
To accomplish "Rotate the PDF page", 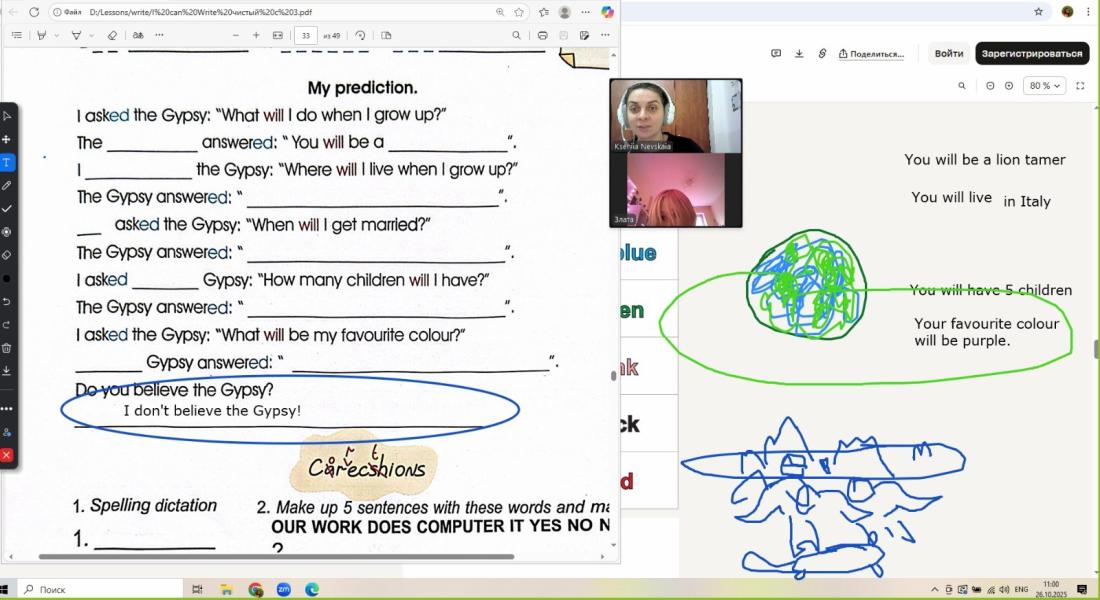I will (x=360, y=35).
